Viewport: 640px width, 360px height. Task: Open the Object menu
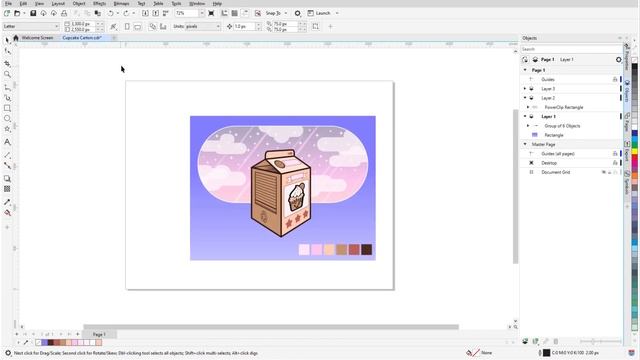pyautogui.click(x=79, y=3)
